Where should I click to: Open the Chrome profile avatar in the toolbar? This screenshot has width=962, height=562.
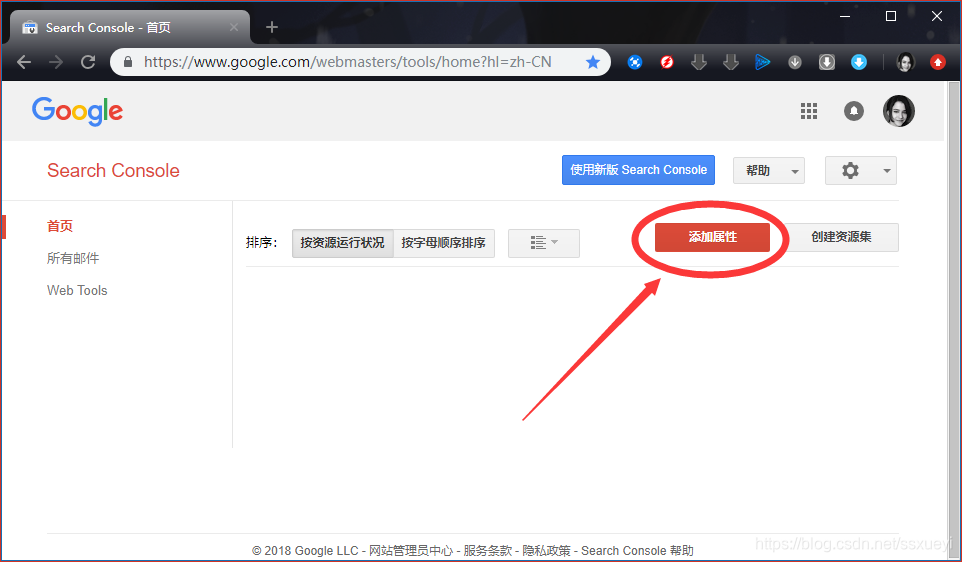(x=906, y=62)
